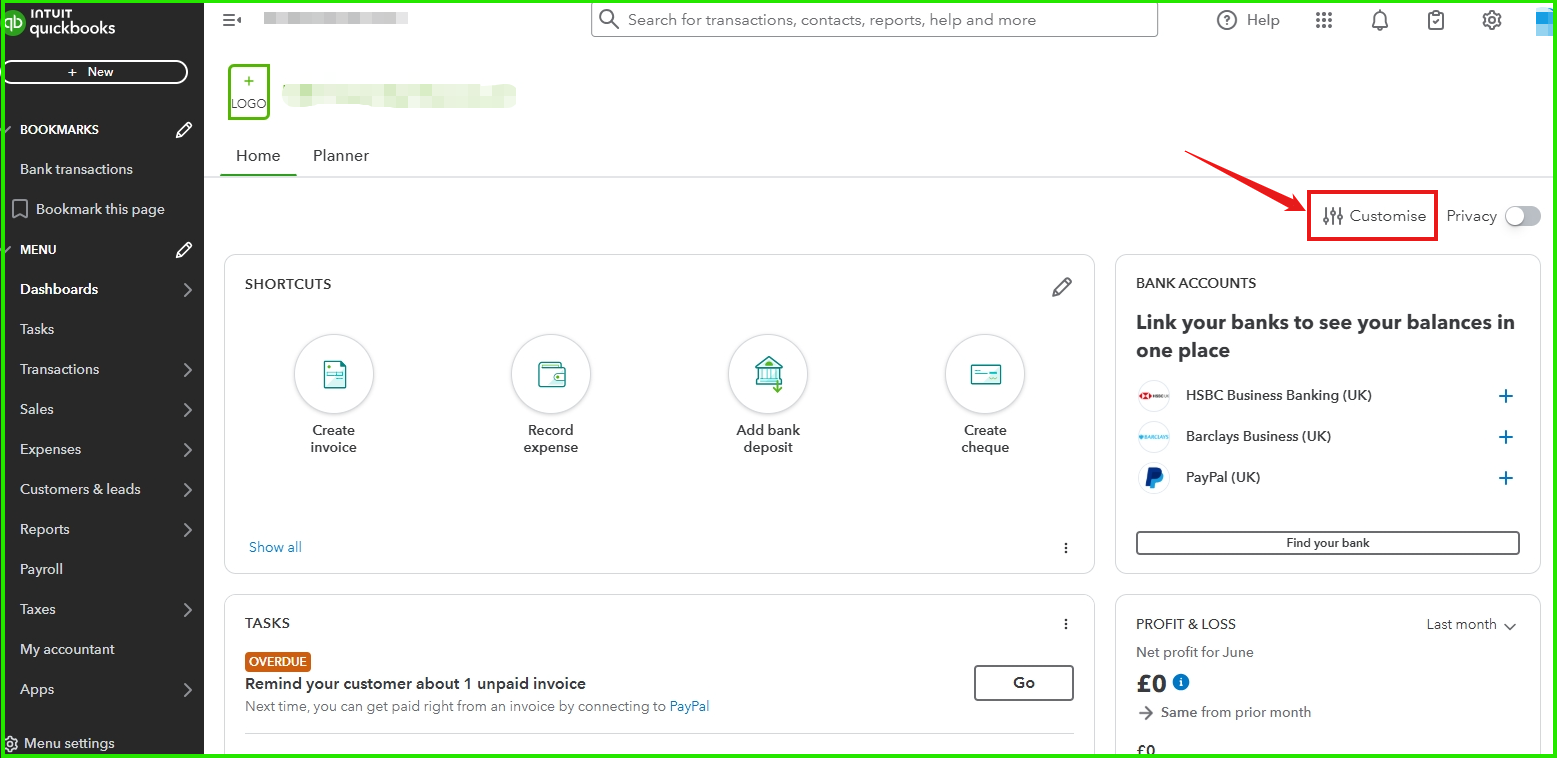Open the apps grid icon
Screen dimensions: 1557x758
point(1324,20)
